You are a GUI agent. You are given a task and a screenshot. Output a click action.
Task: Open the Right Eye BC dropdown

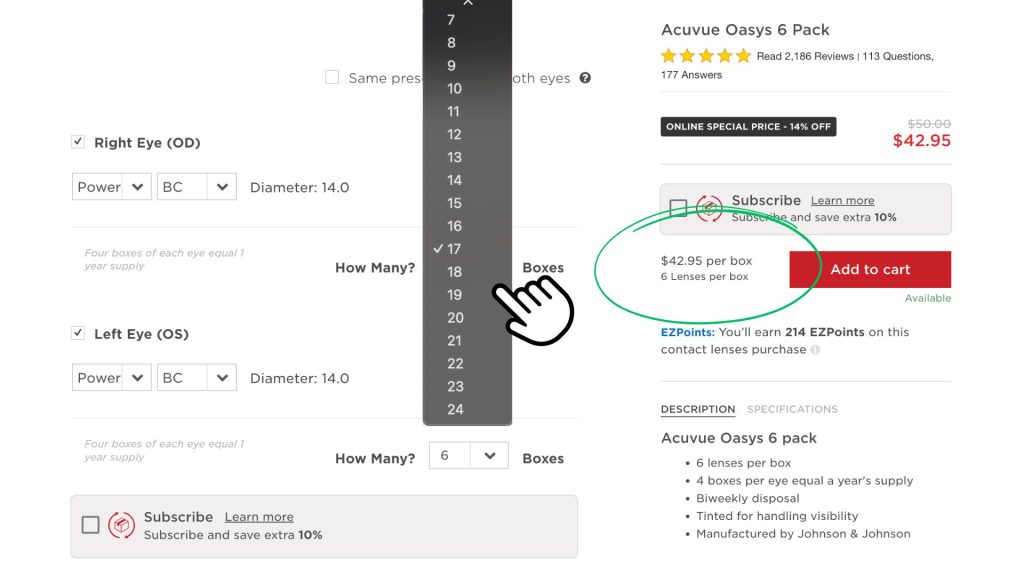coord(196,187)
